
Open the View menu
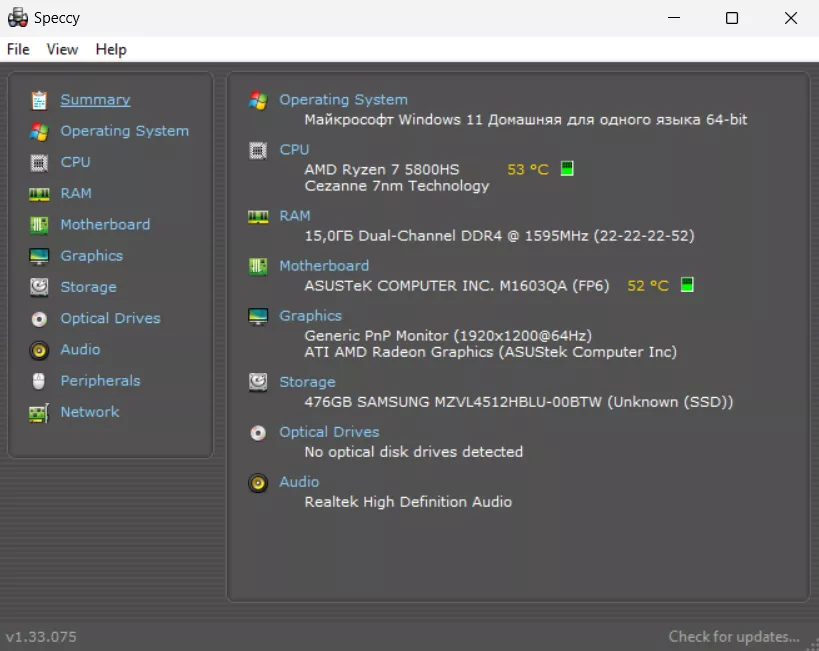click(x=62, y=49)
